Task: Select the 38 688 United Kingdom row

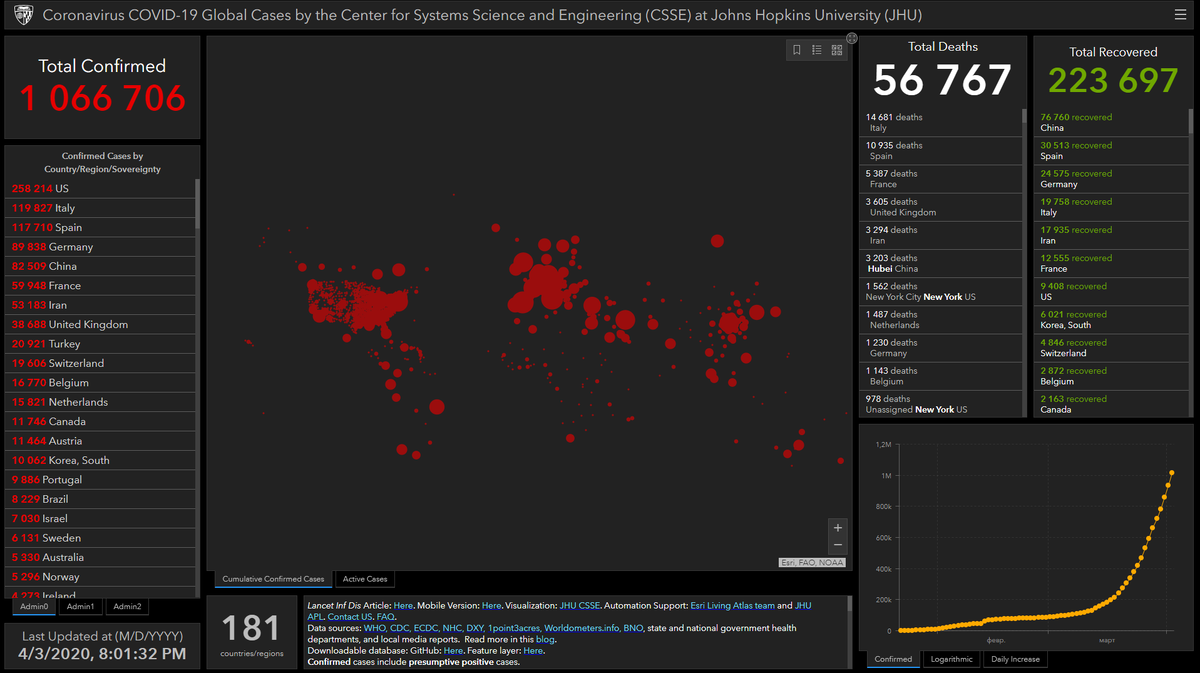Action: pos(100,324)
